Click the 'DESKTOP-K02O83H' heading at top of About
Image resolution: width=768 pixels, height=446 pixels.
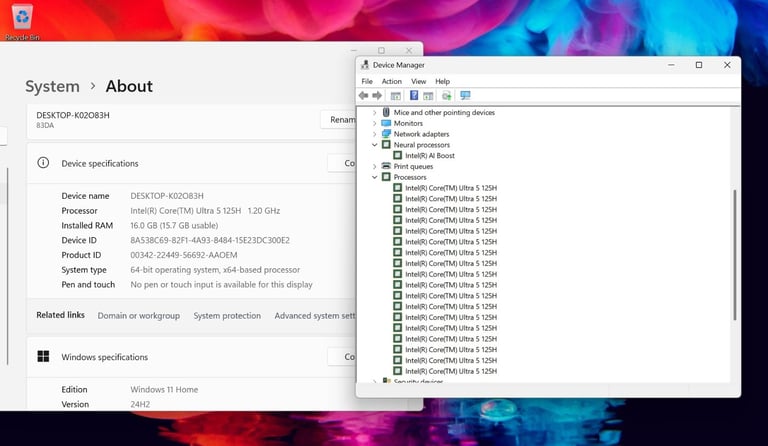[72, 115]
